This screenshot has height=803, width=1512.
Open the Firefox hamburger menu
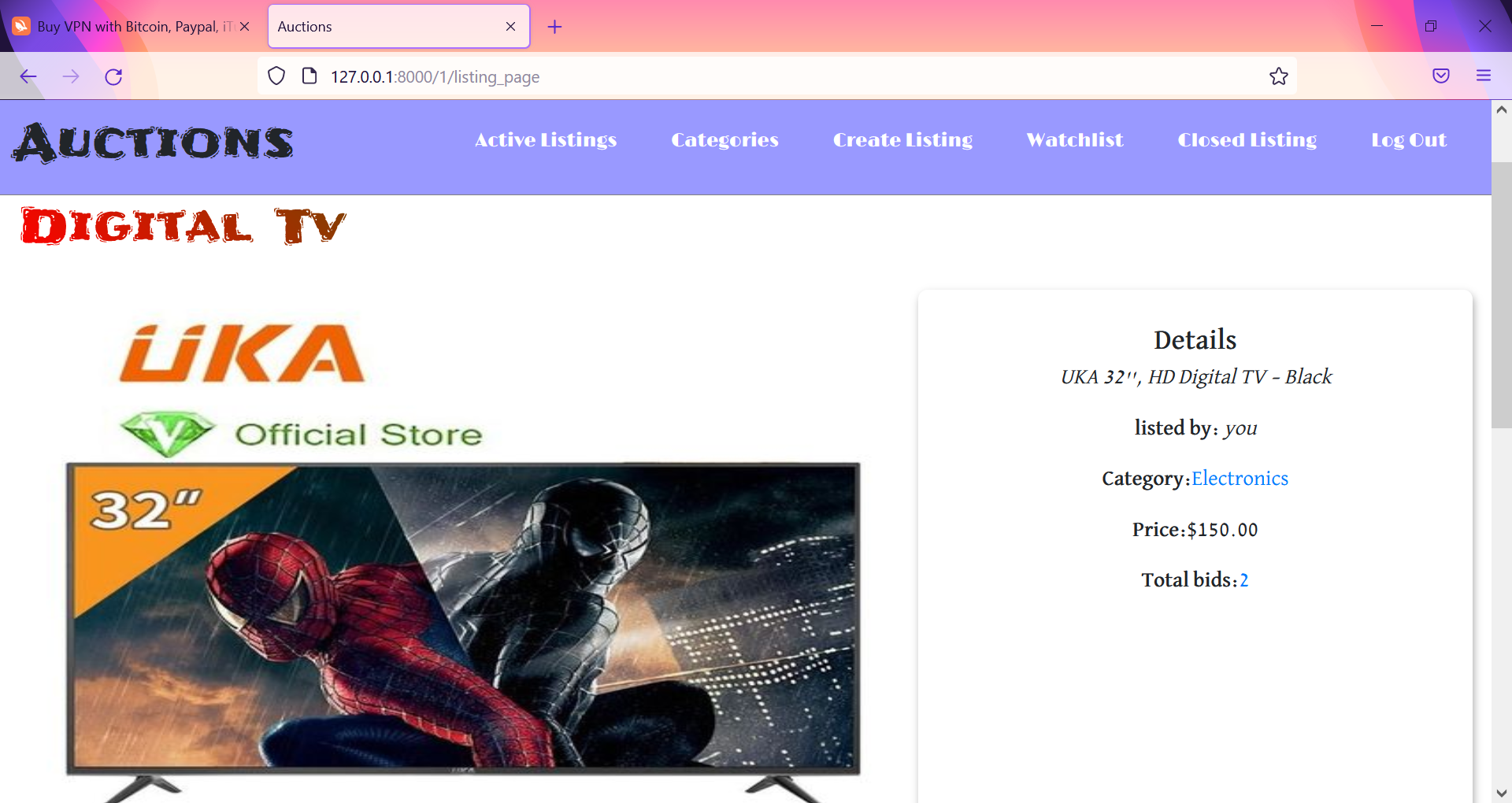pos(1484,76)
